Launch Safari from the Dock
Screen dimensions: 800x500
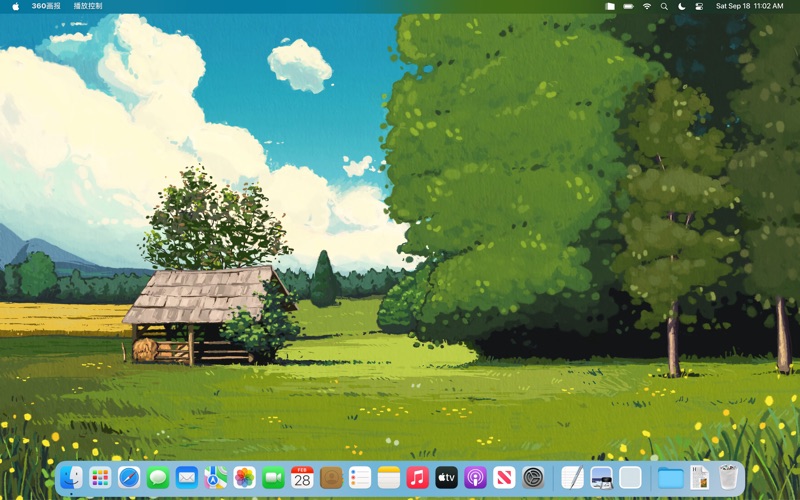point(129,478)
